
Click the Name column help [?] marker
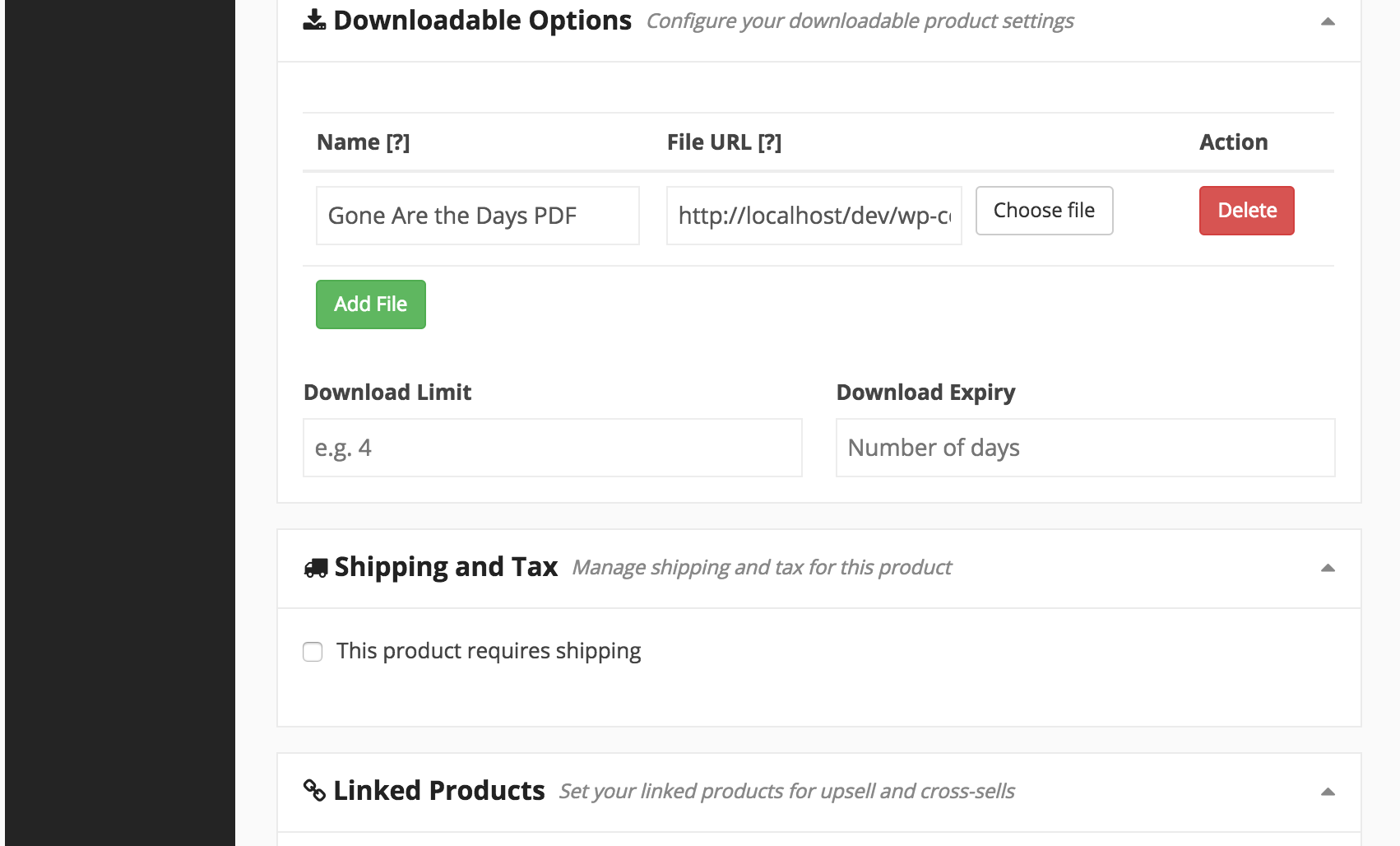pyautogui.click(x=398, y=142)
